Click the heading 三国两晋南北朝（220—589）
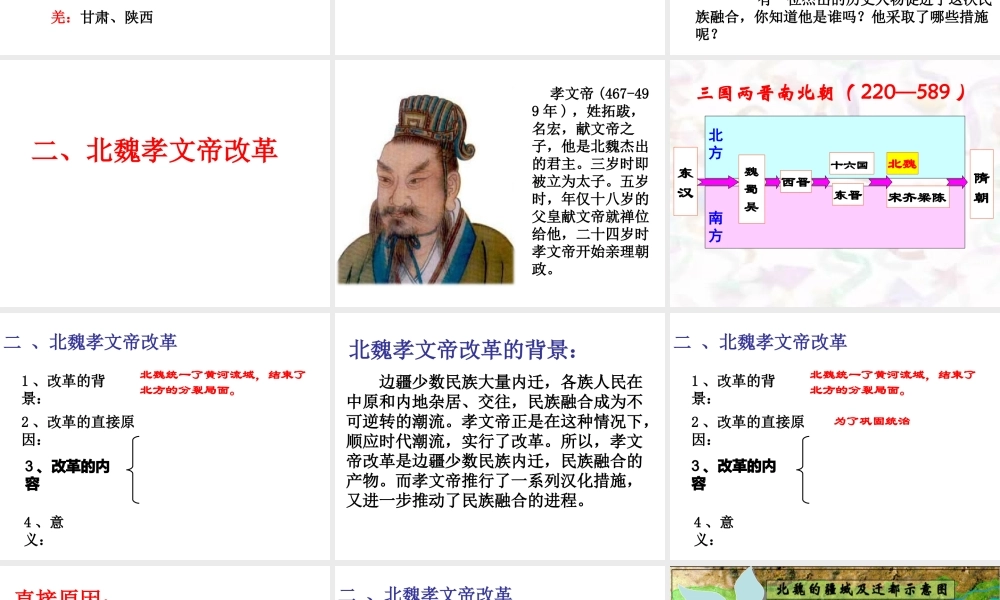1000x600 pixels. pos(831,92)
